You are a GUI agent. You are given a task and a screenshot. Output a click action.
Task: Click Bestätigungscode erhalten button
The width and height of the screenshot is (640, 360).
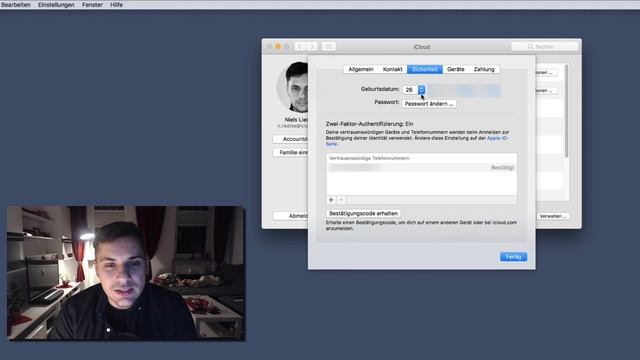(363, 213)
